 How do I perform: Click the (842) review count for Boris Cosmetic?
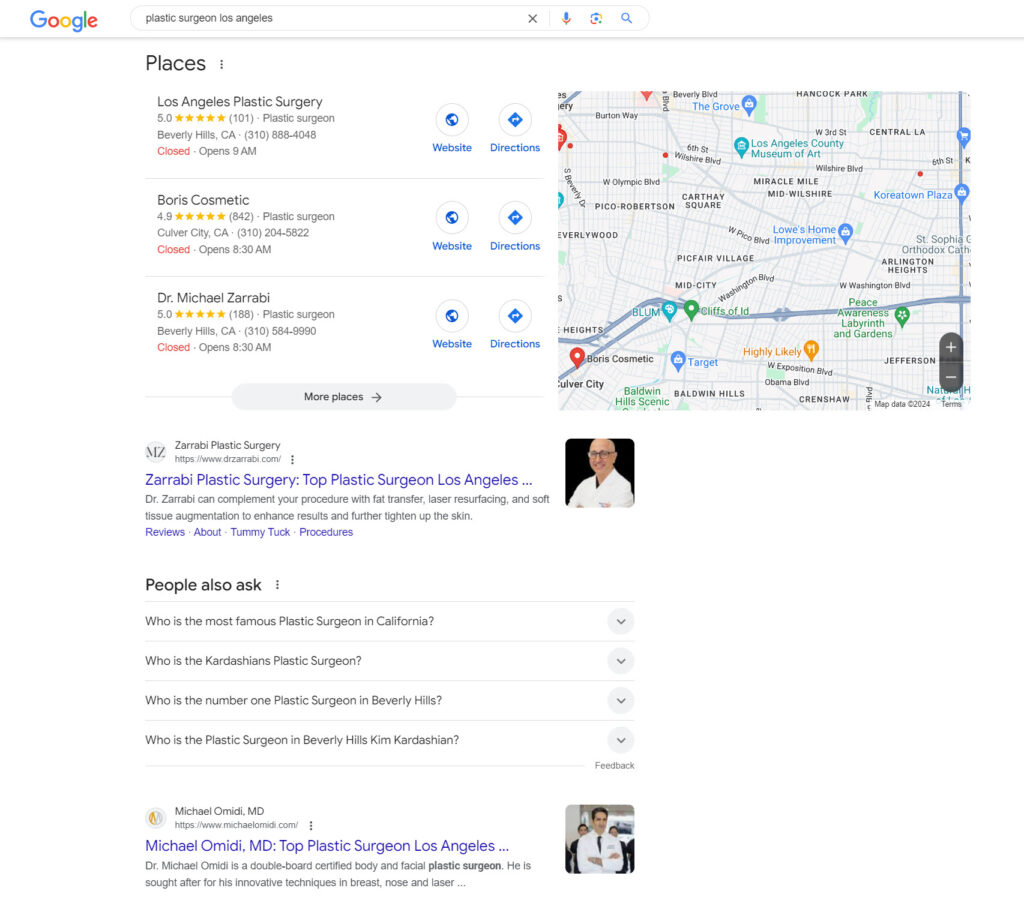pyautogui.click(x=241, y=217)
